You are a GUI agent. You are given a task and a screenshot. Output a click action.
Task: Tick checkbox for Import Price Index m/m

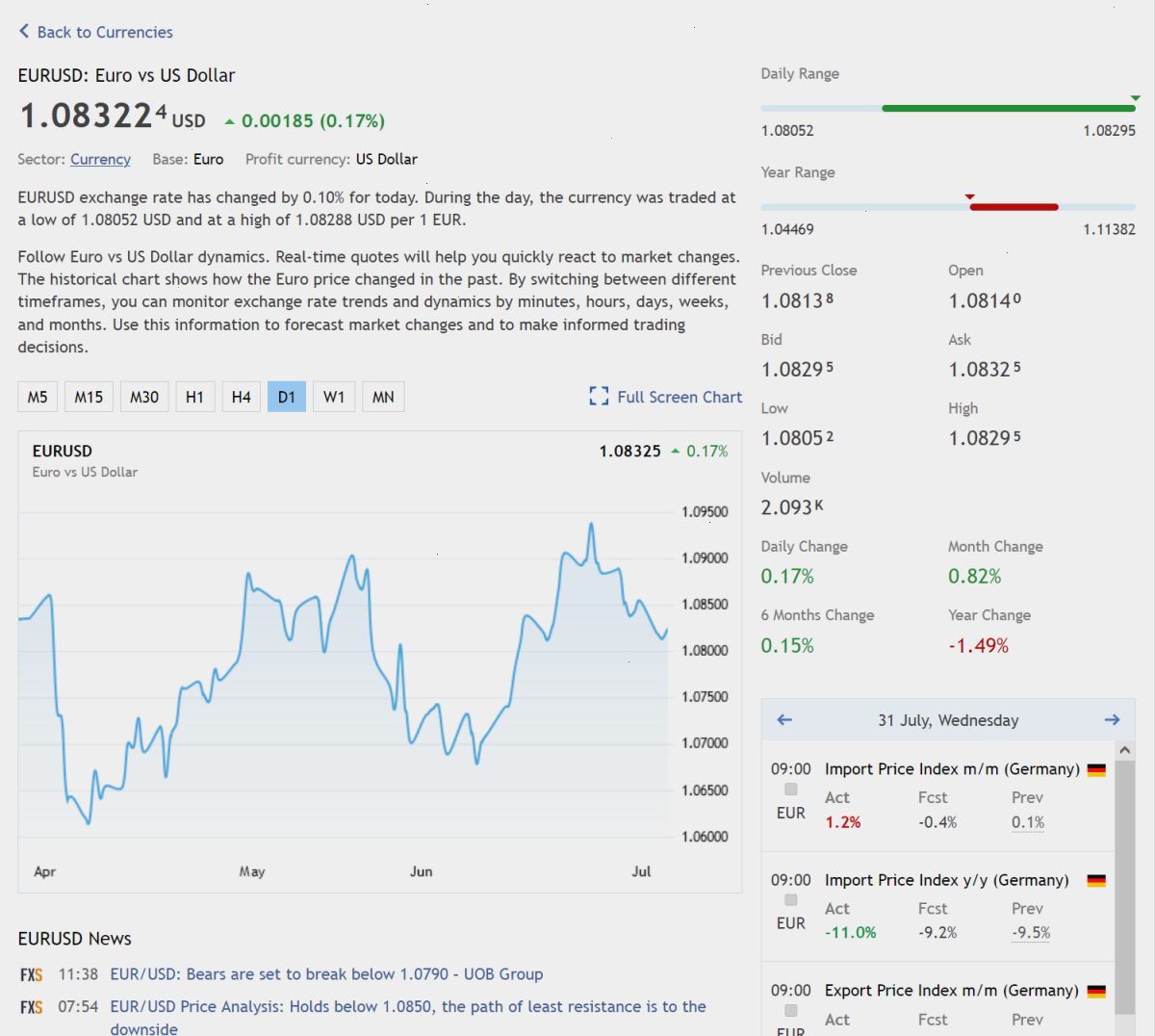pos(791,790)
